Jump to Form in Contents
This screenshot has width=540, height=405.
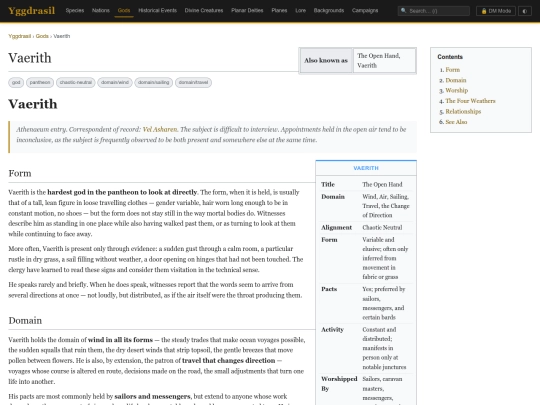pos(453,70)
